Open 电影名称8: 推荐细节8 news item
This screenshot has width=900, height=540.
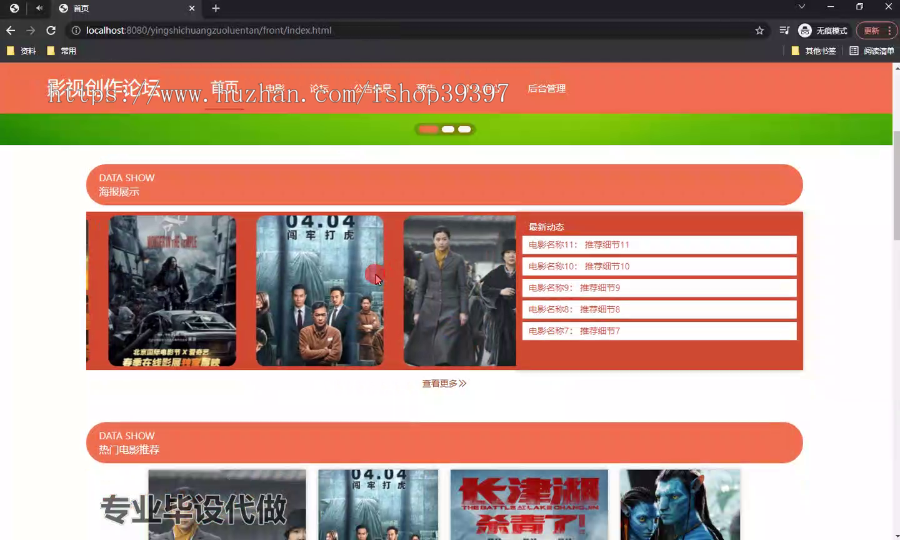coord(660,309)
